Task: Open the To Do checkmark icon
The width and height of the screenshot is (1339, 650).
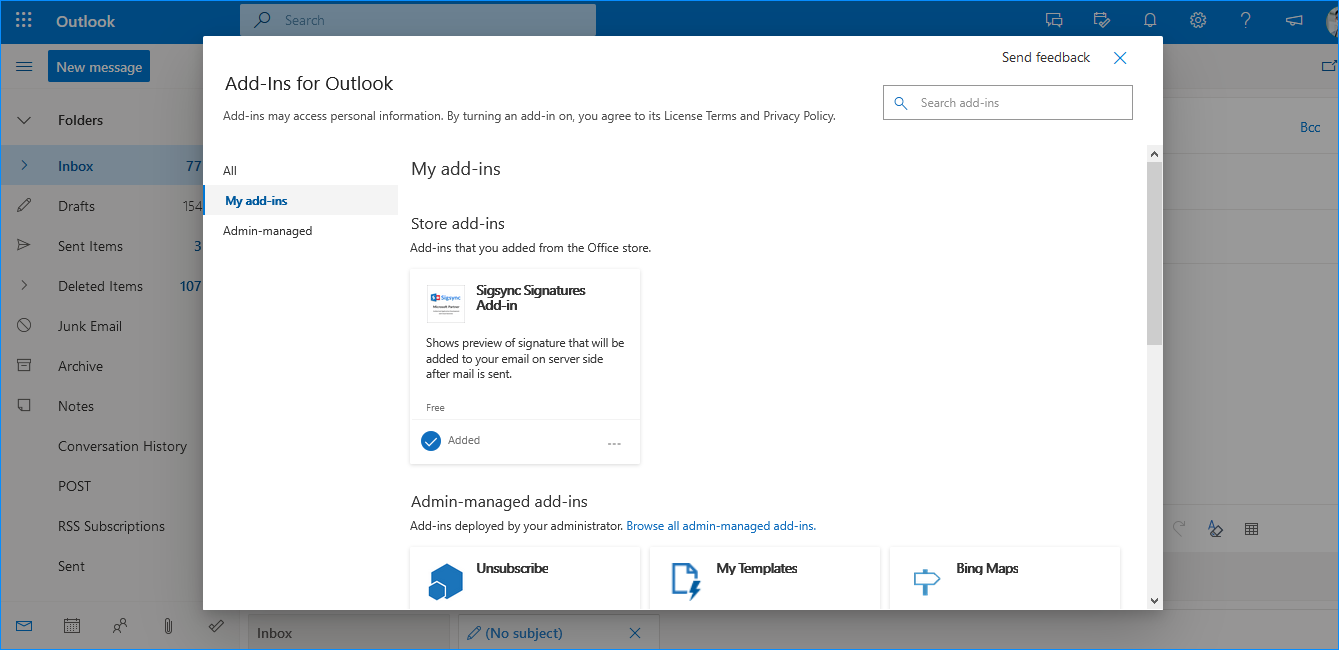Action: pyautogui.click(x=216, y=626)
